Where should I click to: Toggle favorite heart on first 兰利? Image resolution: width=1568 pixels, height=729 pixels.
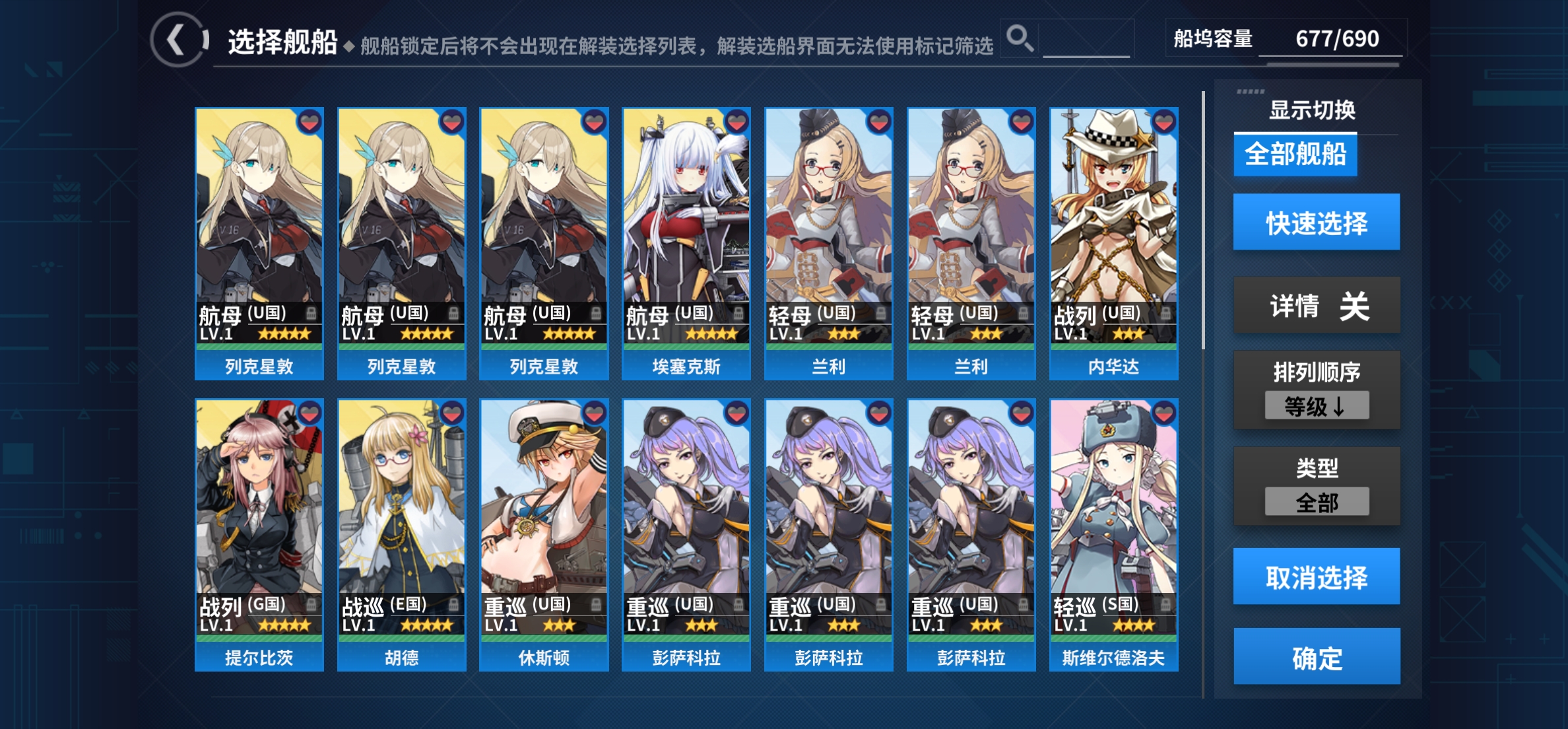click(x=879, y=121)
